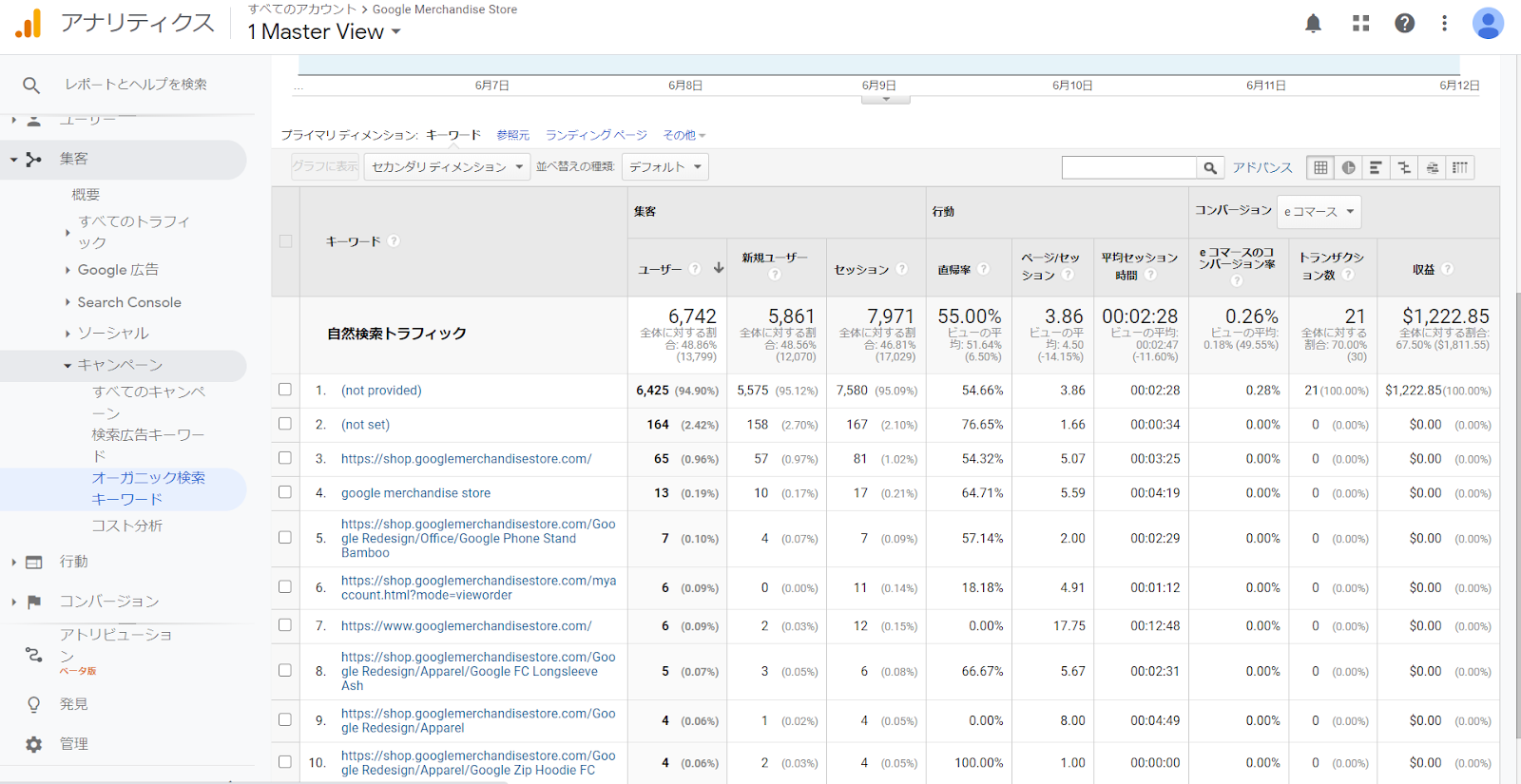Open 概要 in the sidebar
Viewport: 1521px width, 784px height.
click(86, 195)
